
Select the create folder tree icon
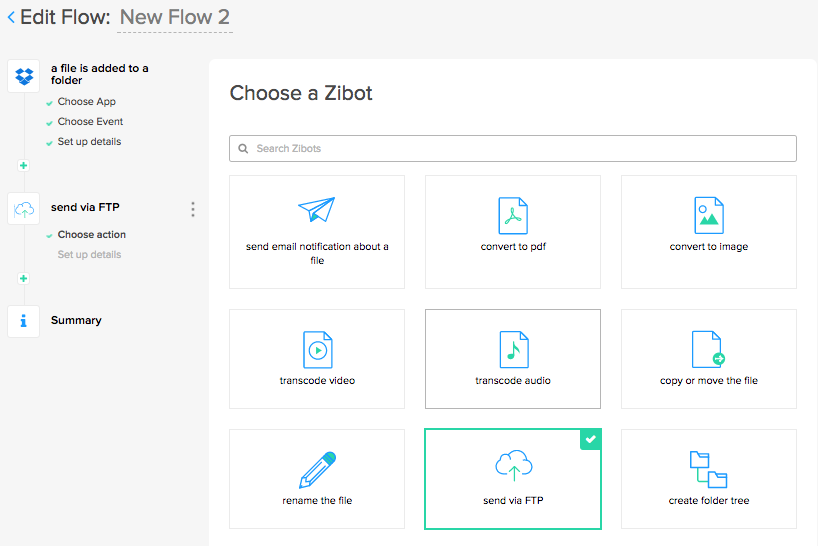coord(708,468)
